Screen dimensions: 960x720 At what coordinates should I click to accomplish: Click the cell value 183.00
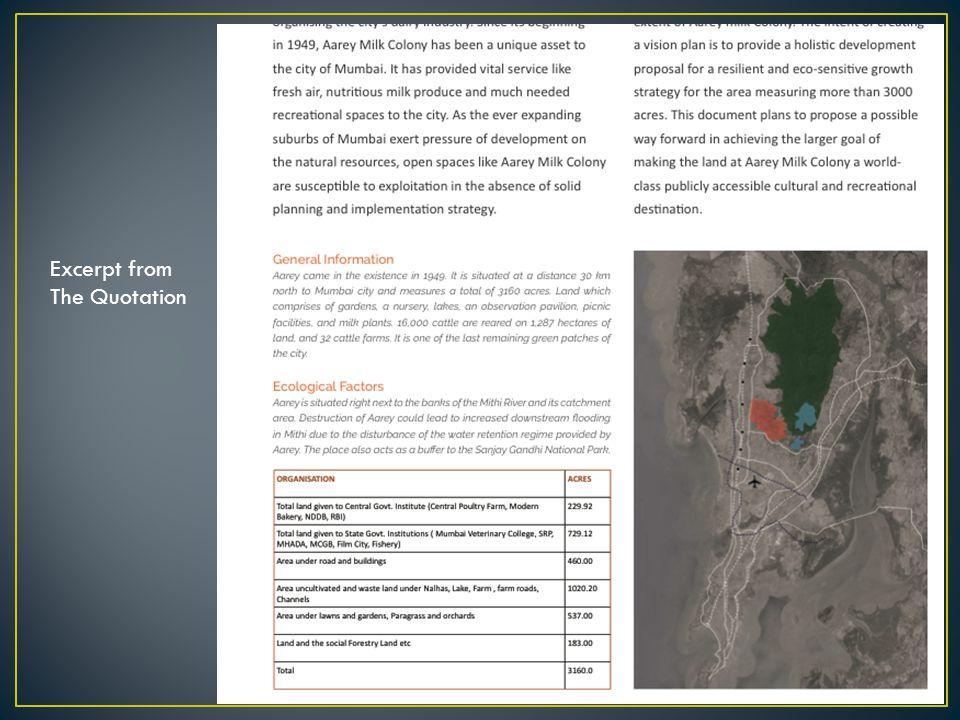[580, 643]
